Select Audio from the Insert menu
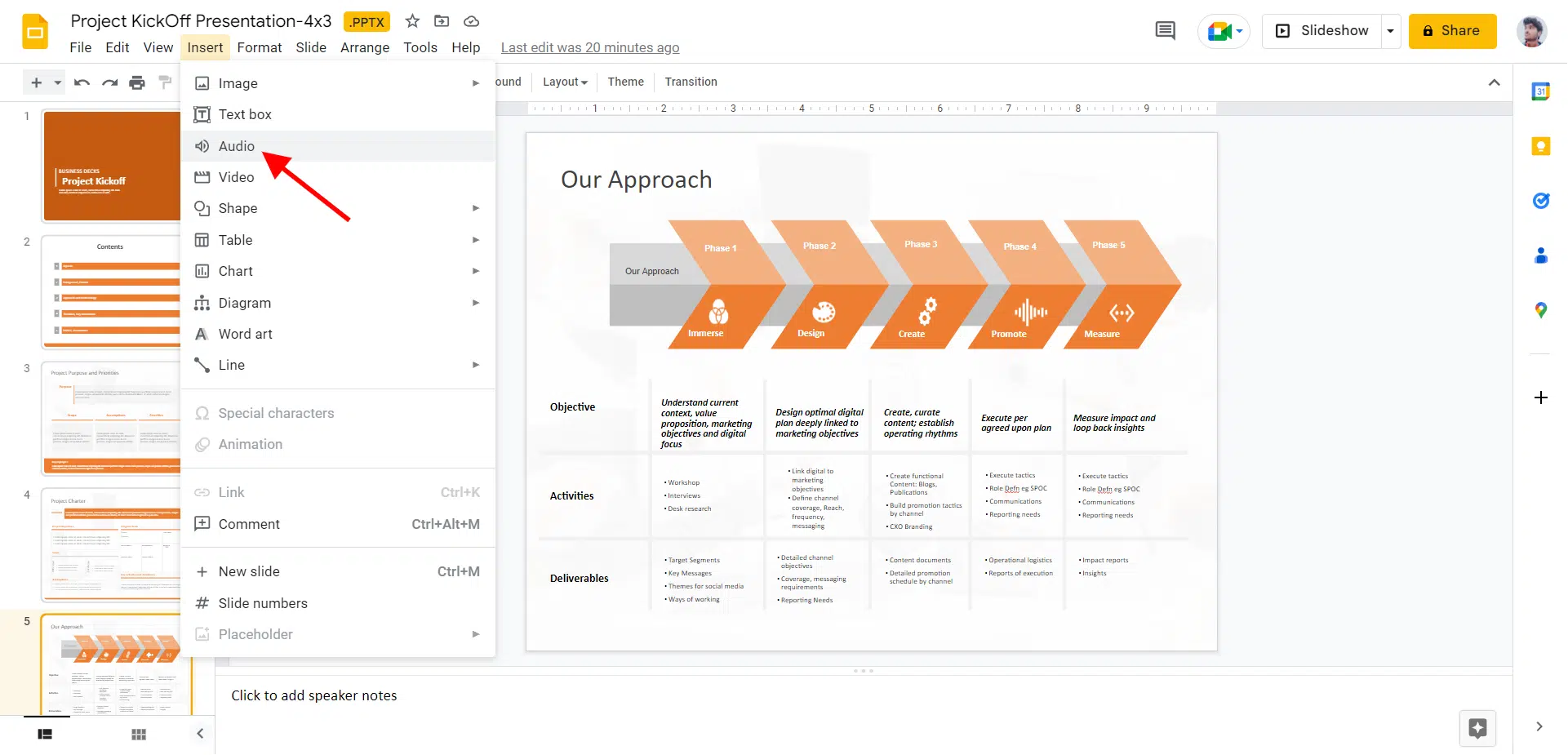Screen dimensions: 1568x755 tap(236, 146)
